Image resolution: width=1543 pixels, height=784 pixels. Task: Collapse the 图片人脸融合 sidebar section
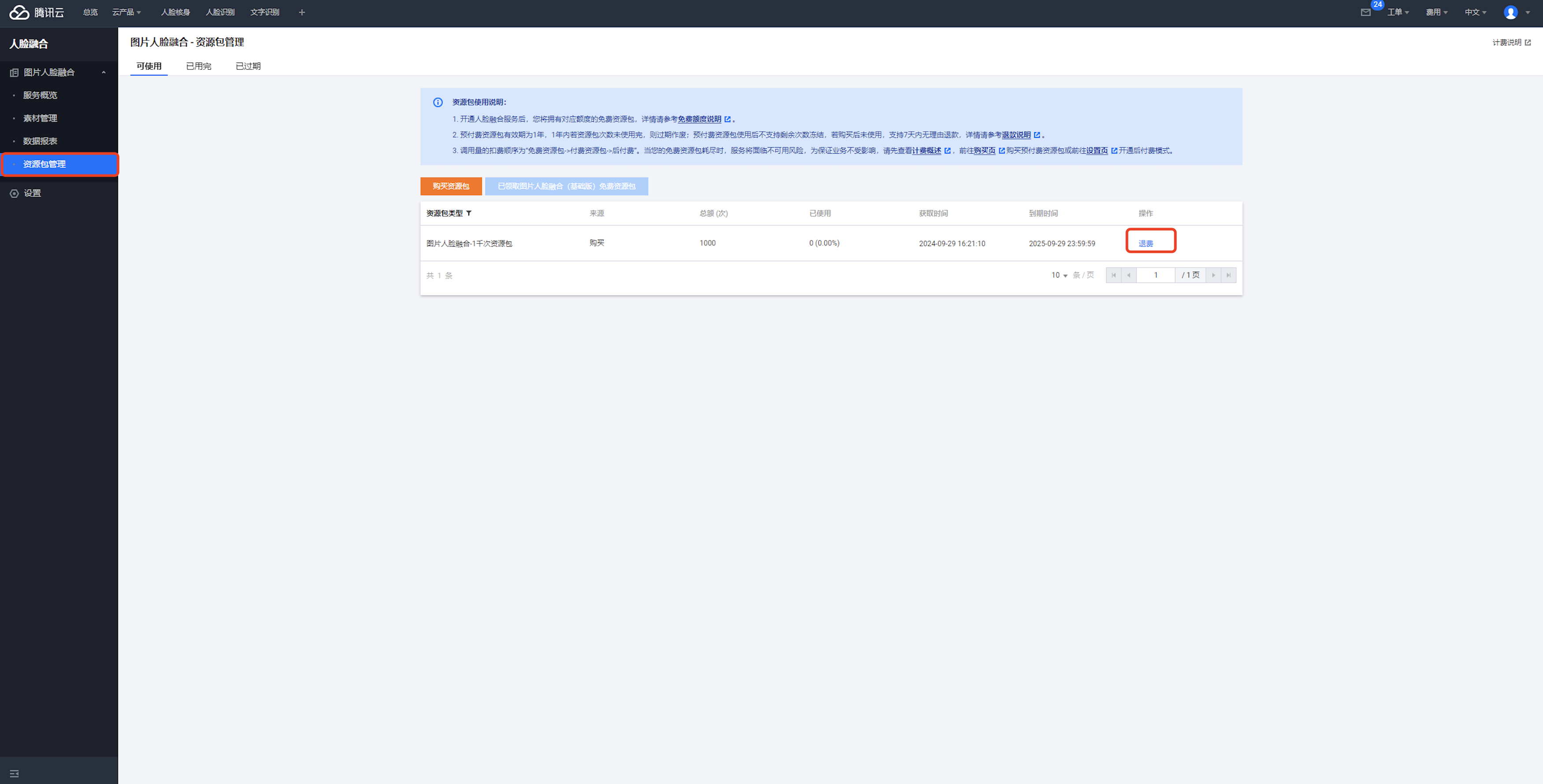click(104, 73)
